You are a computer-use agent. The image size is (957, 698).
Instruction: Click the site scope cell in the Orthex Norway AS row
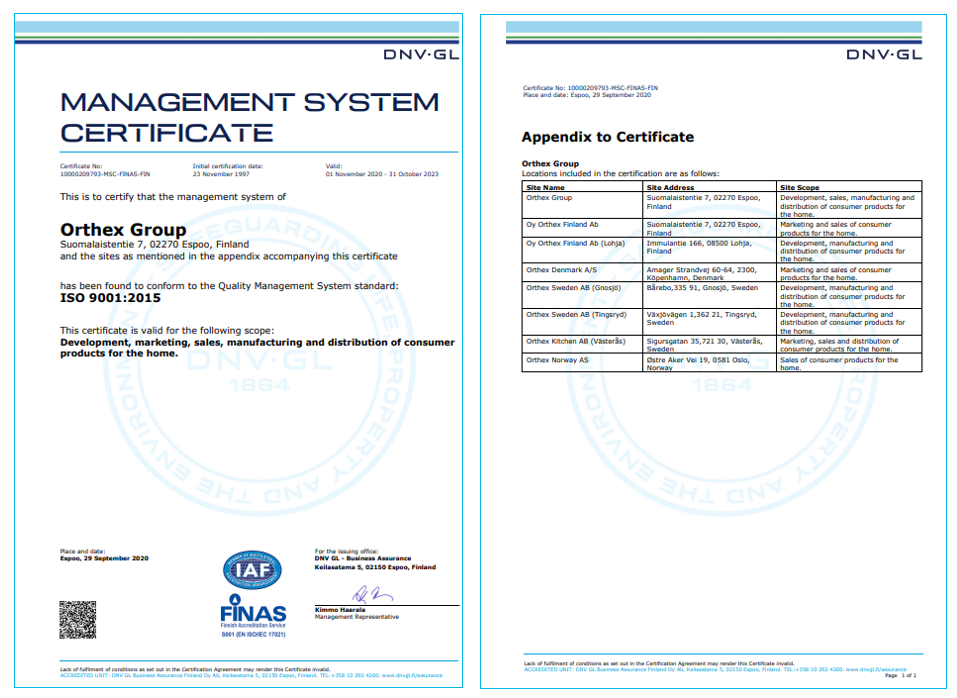pos(849,362)
